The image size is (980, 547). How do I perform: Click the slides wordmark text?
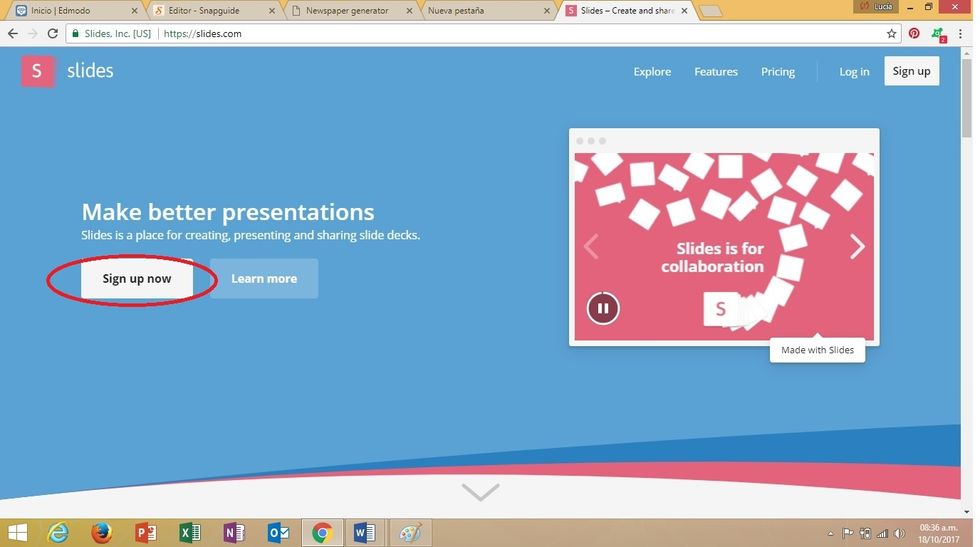pos(90,71)
